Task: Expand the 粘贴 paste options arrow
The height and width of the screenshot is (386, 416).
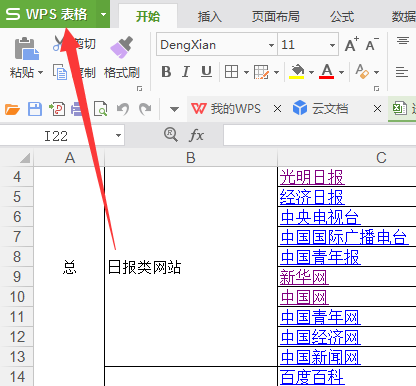Action: [x=40, y=72]
